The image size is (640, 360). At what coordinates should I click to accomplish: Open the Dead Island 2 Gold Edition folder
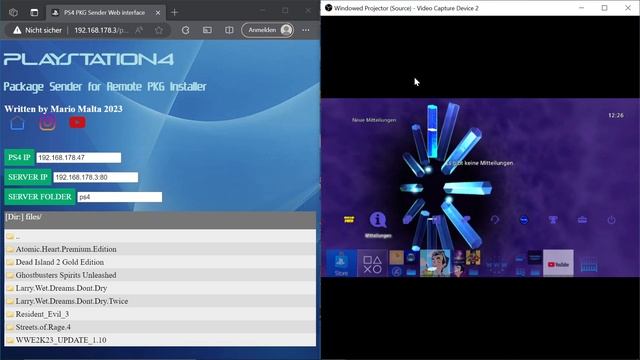click(x=160, y=262)
